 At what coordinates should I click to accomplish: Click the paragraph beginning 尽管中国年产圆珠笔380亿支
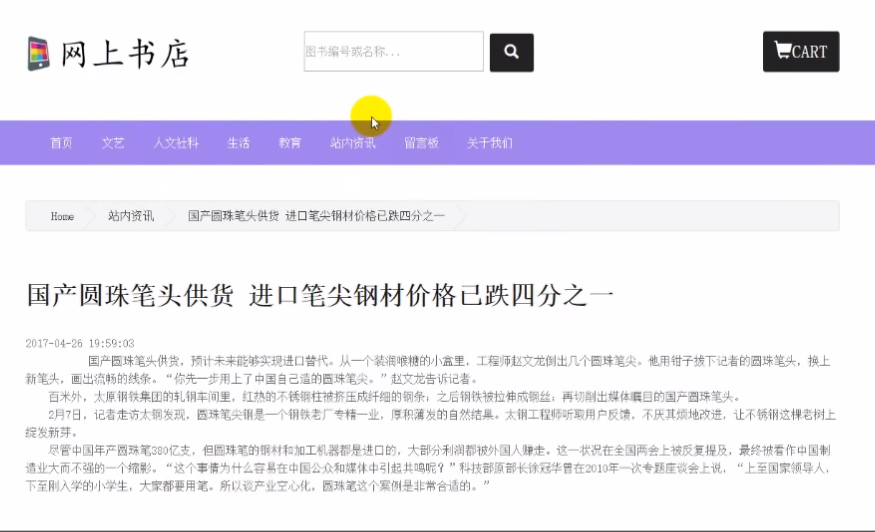coord(429,468)
